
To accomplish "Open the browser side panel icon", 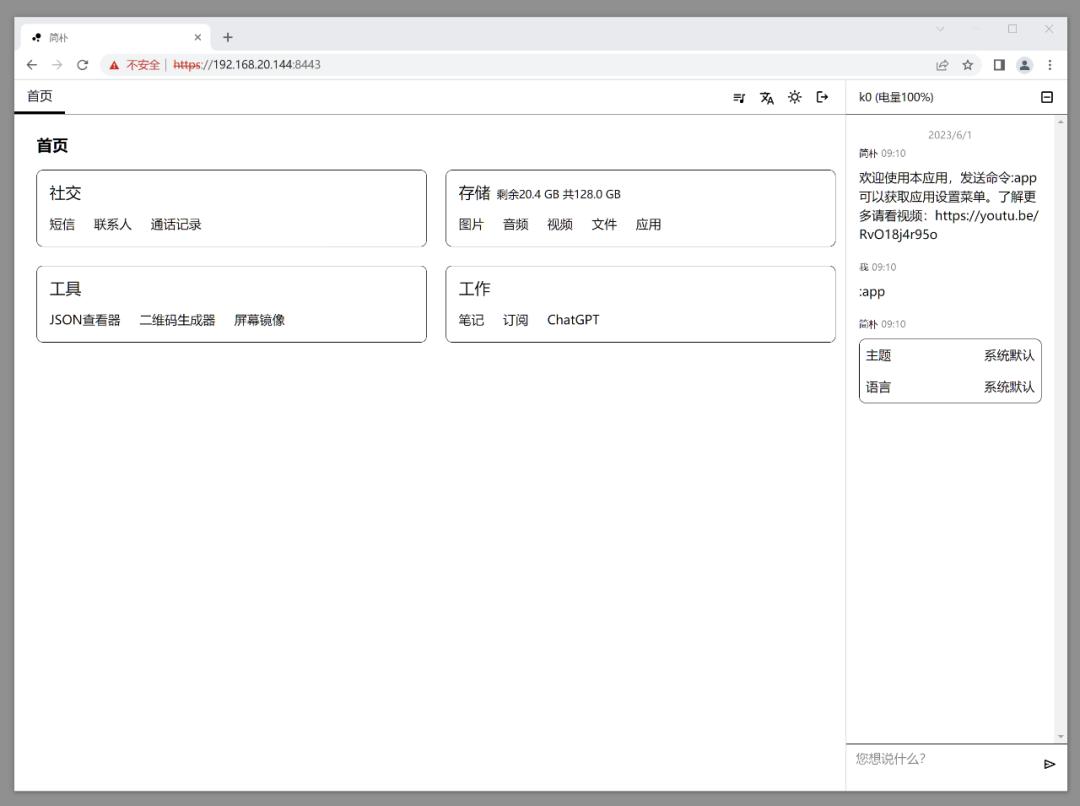I will tap(999, 64).
